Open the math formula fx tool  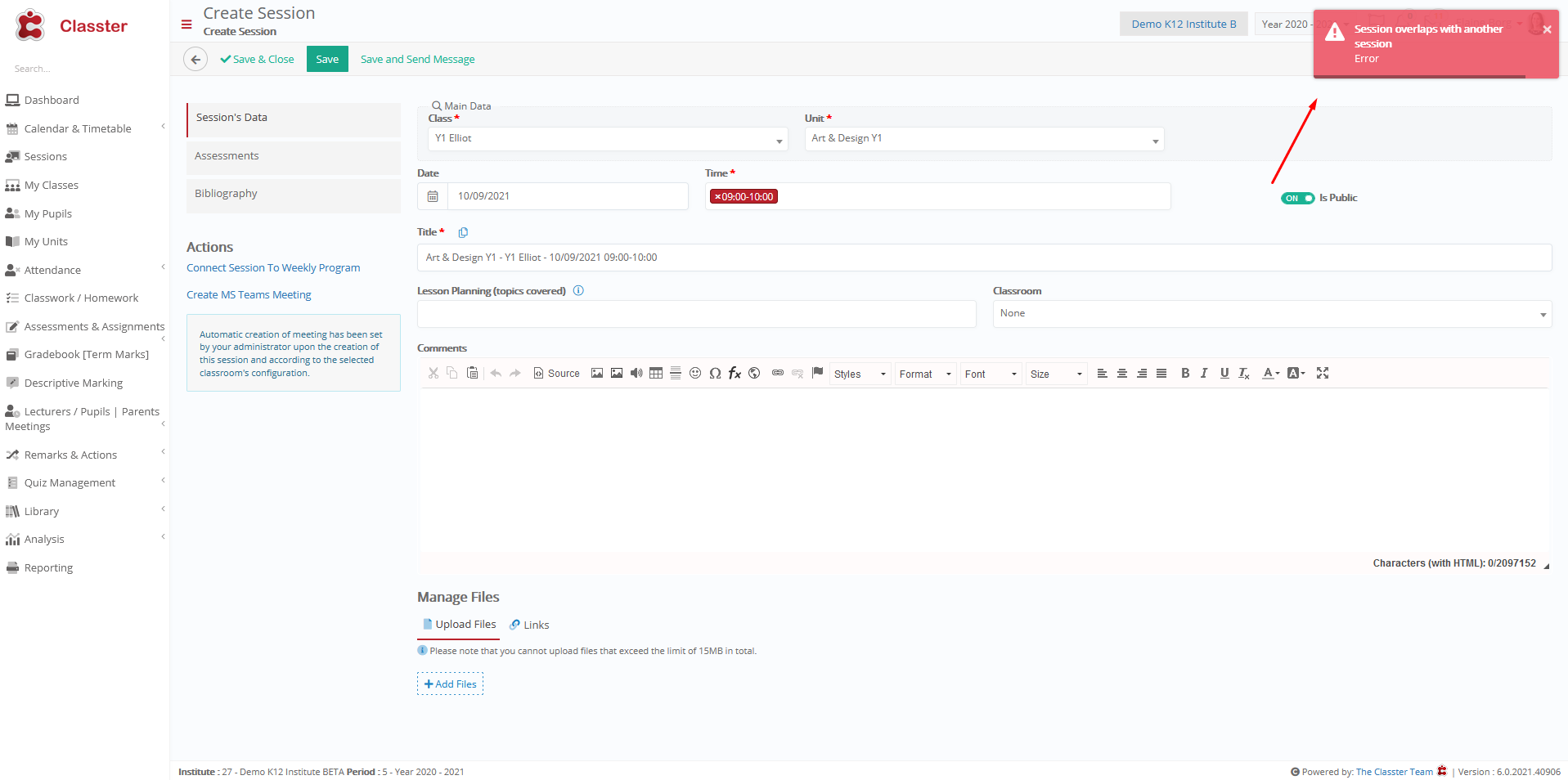click(x=735, y=373)
